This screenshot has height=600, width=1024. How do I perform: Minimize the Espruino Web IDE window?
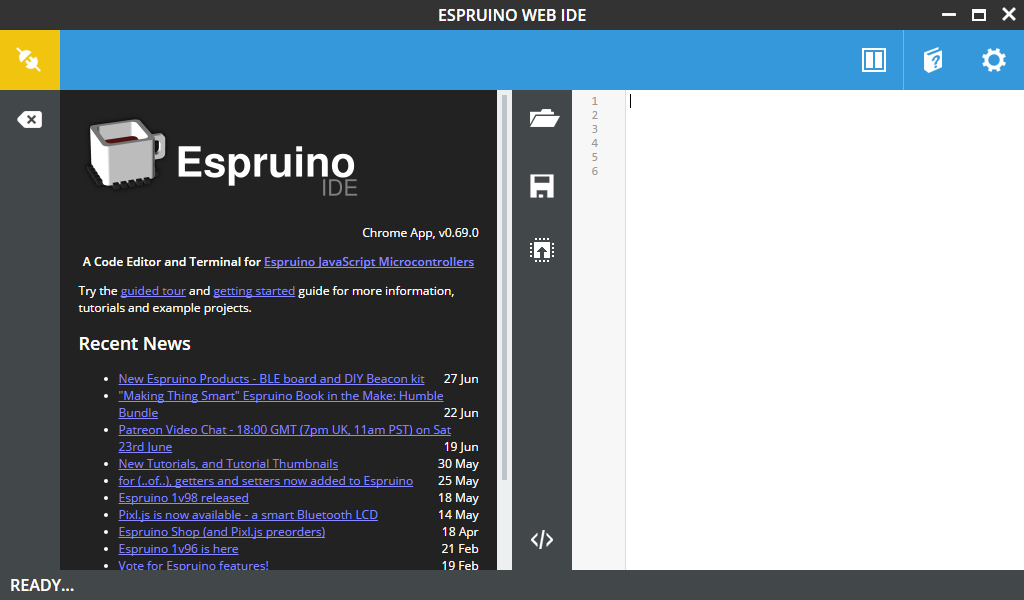tap(949, 14)
